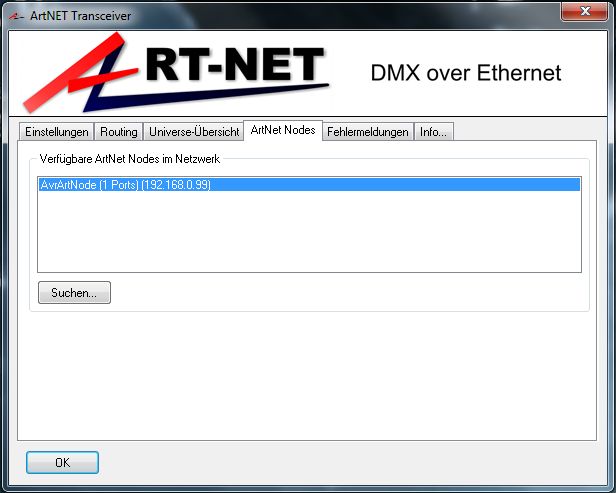
Task: Select the ArtNet Nodes tab
Action: 283,130
